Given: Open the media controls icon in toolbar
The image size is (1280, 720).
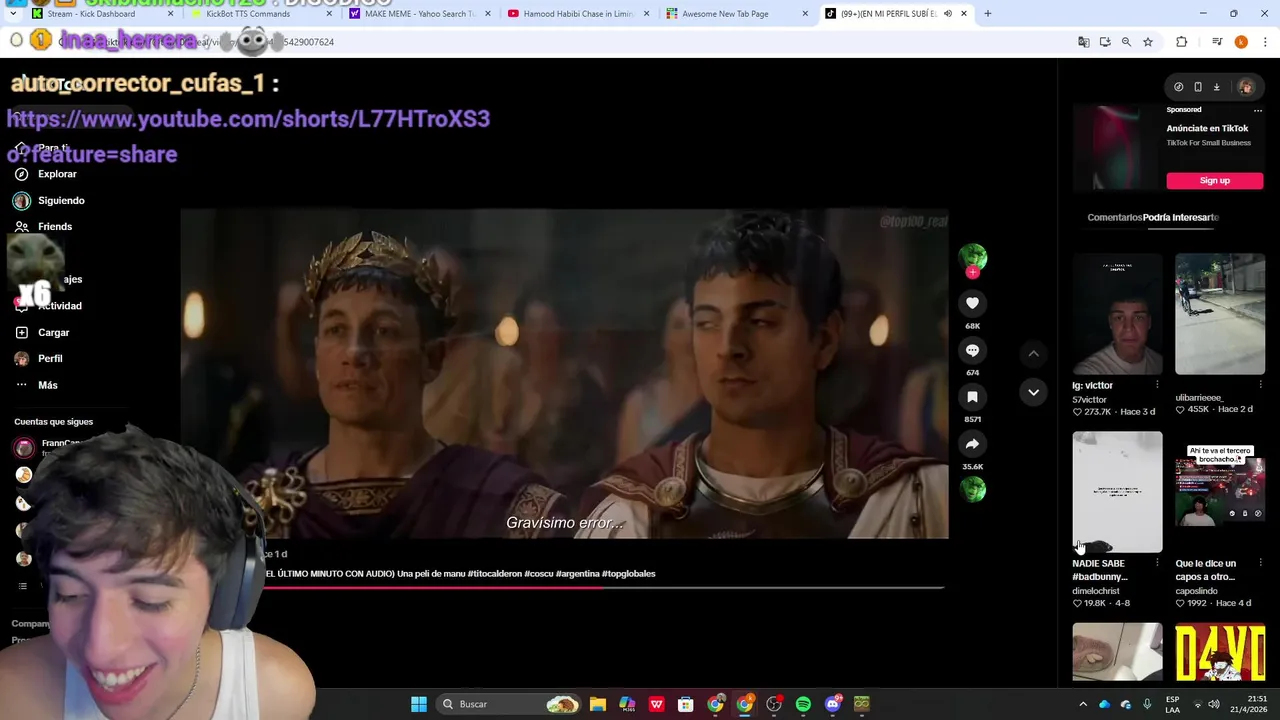Looking at the screenshot, I should pyautogui.click(x=1217, y=42).
